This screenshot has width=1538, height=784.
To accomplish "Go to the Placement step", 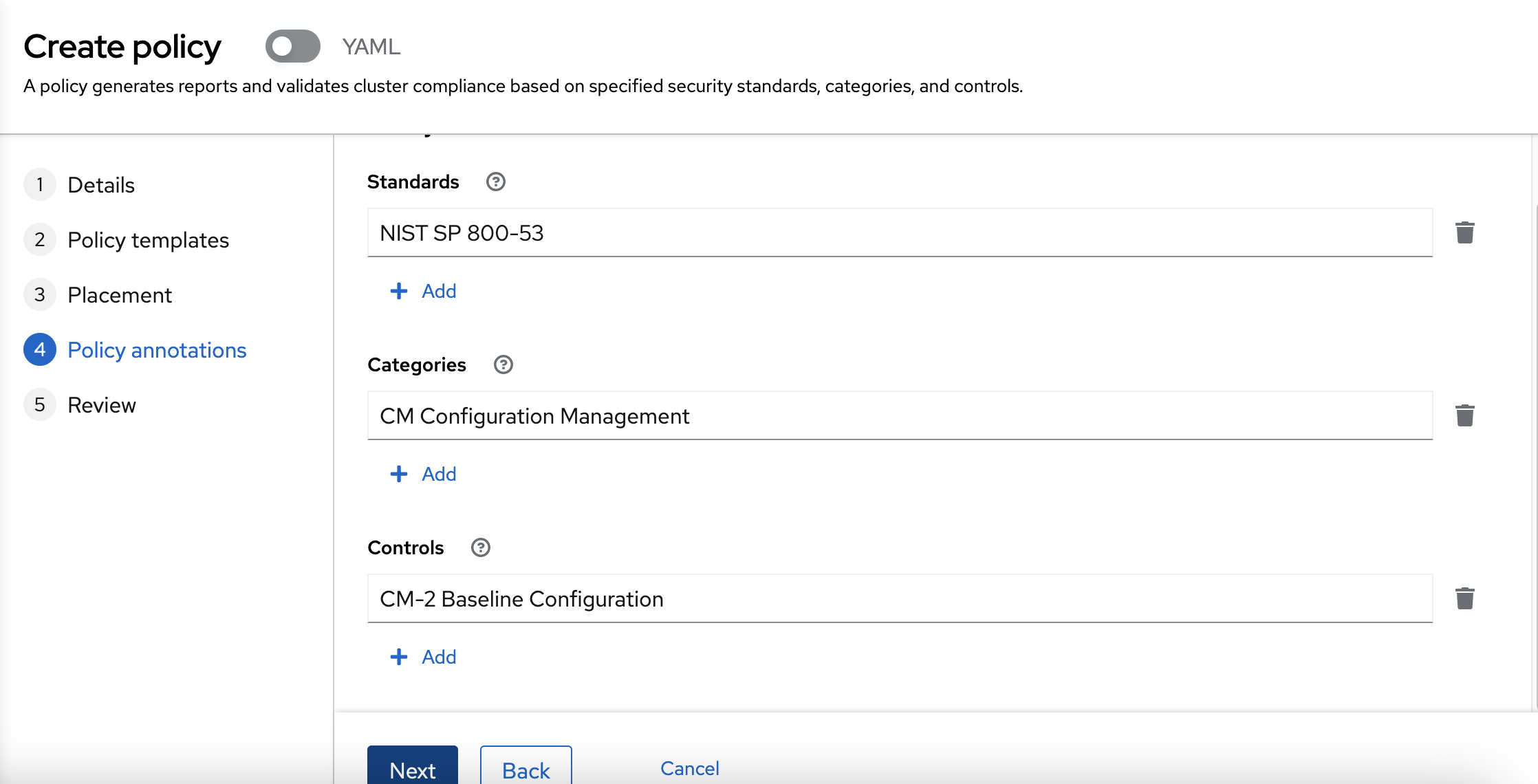I will tap(98, 294).
